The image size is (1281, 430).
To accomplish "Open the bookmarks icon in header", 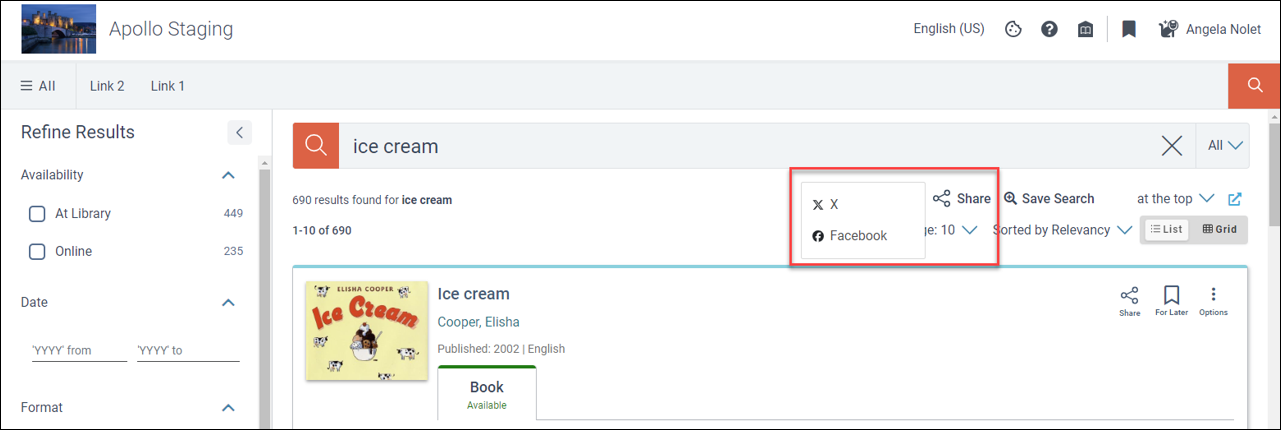I will [x=1129, y=29].
